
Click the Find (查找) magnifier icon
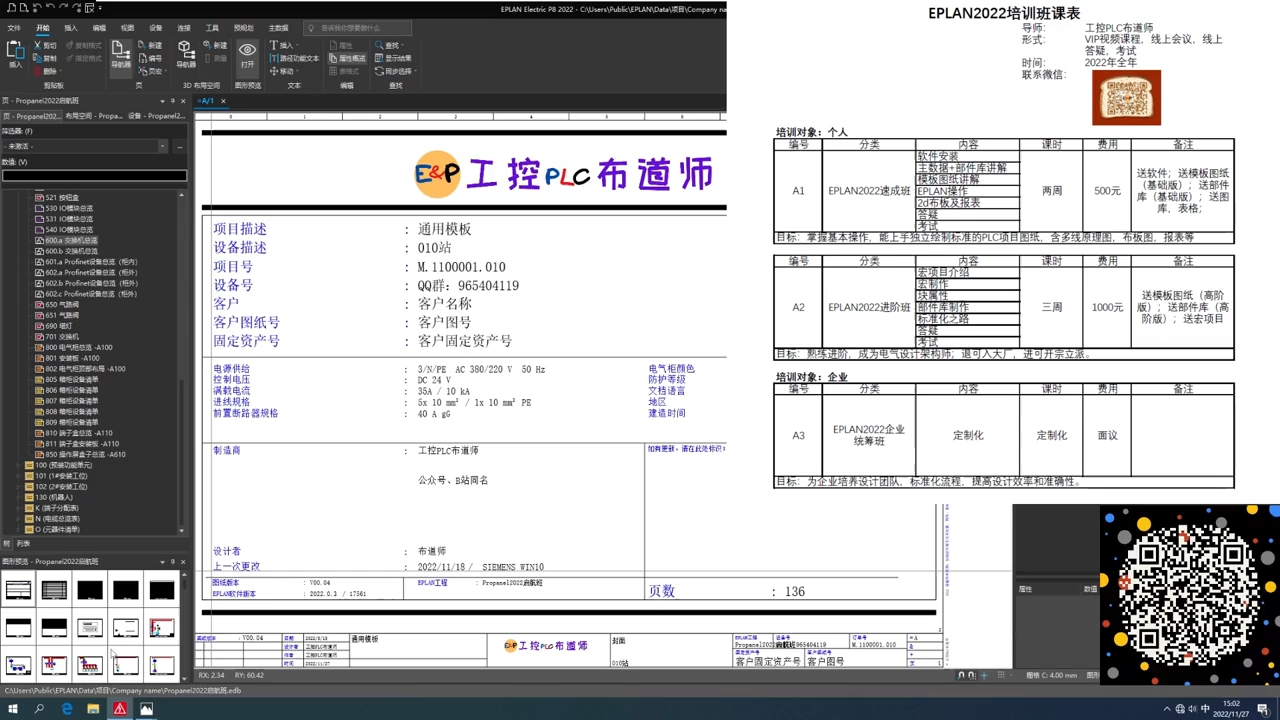[x=379, y=46]
